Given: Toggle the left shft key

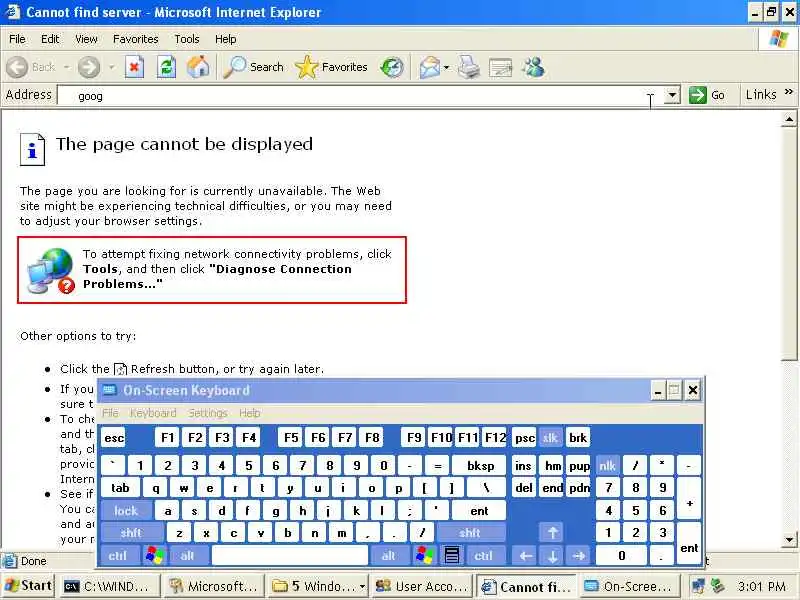Looking at the screenshot, I should (x=131, y=533).
